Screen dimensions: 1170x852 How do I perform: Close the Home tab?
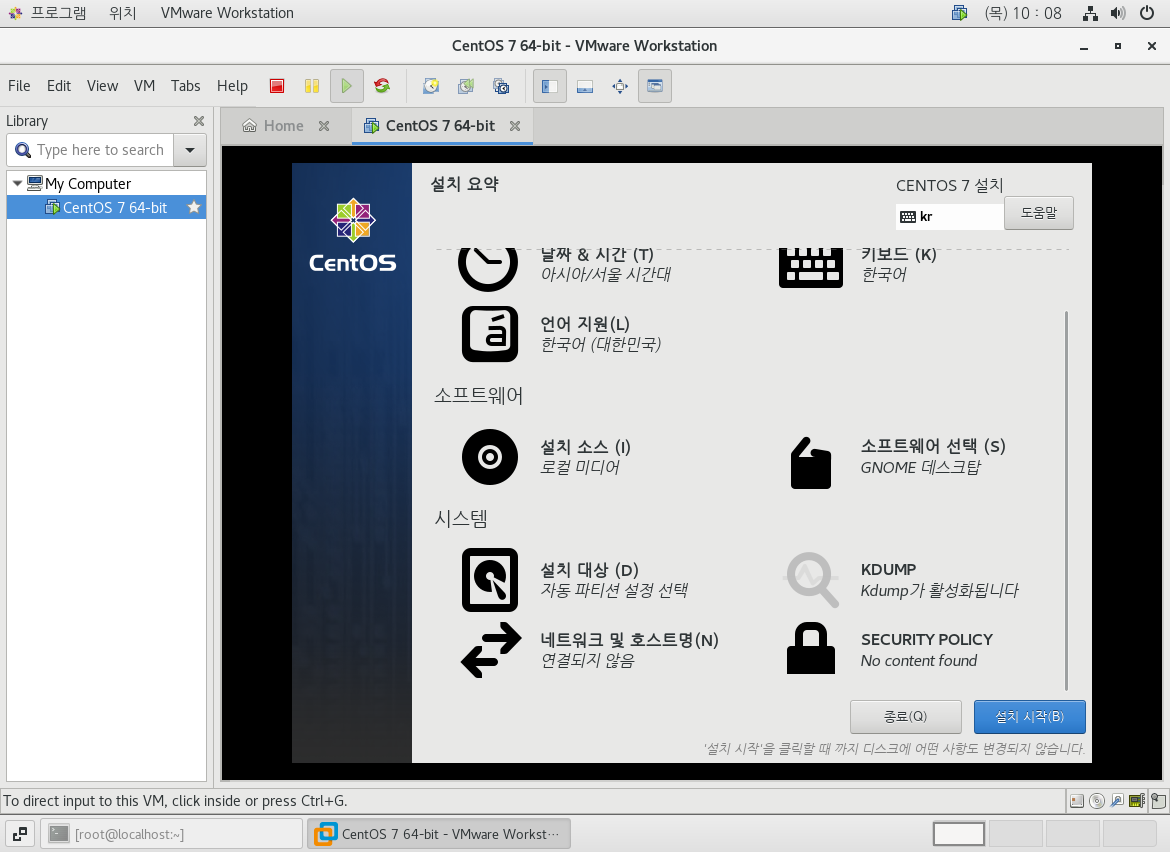(324, 126)
